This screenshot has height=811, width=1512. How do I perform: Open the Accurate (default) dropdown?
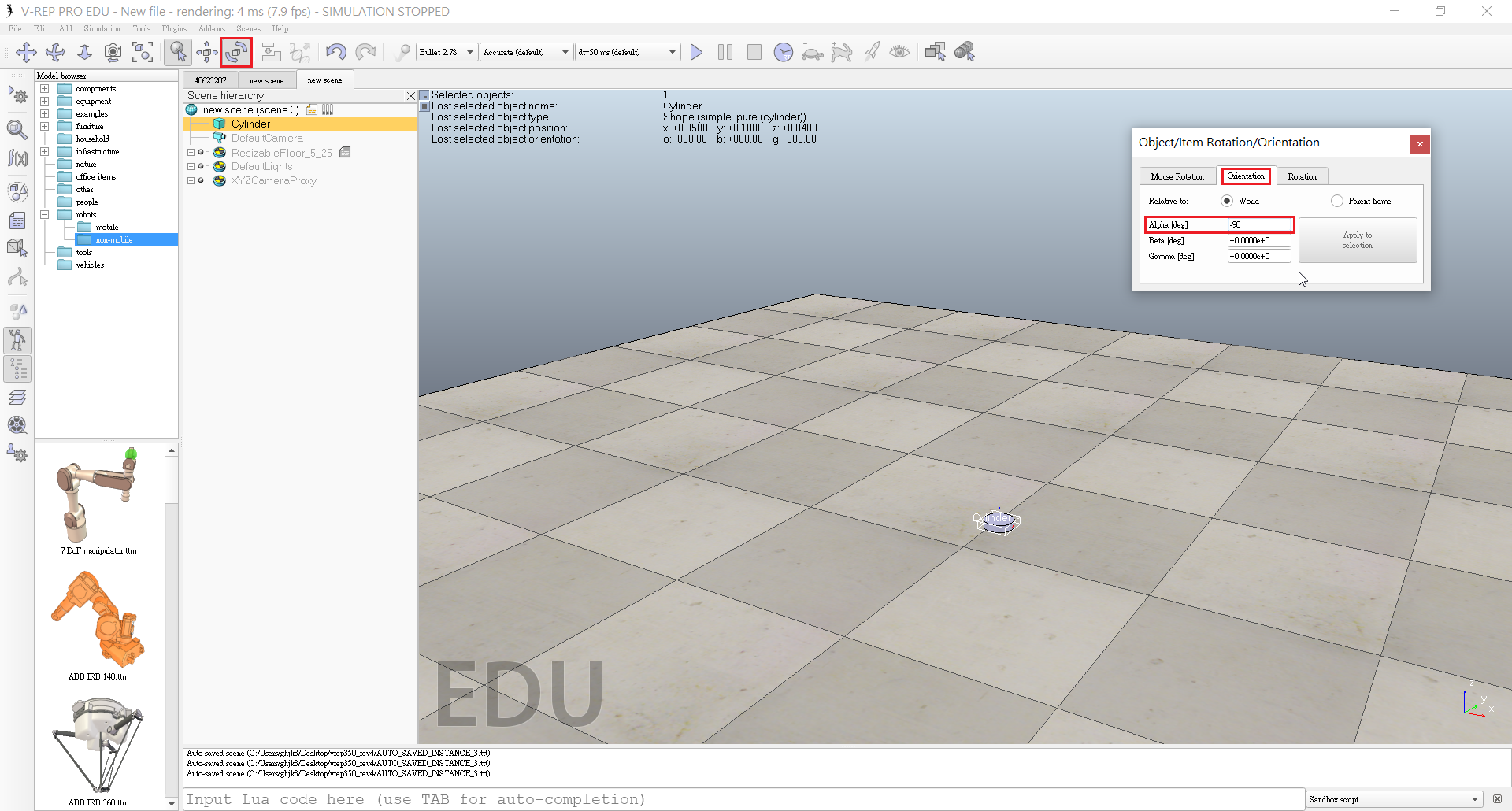point(526,52)
